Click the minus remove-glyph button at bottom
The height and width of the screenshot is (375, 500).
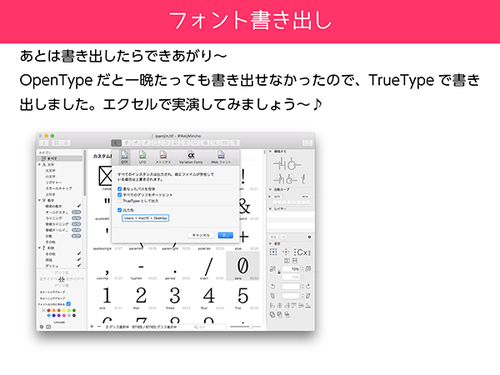pyautogui.click(x=99, y=327)
